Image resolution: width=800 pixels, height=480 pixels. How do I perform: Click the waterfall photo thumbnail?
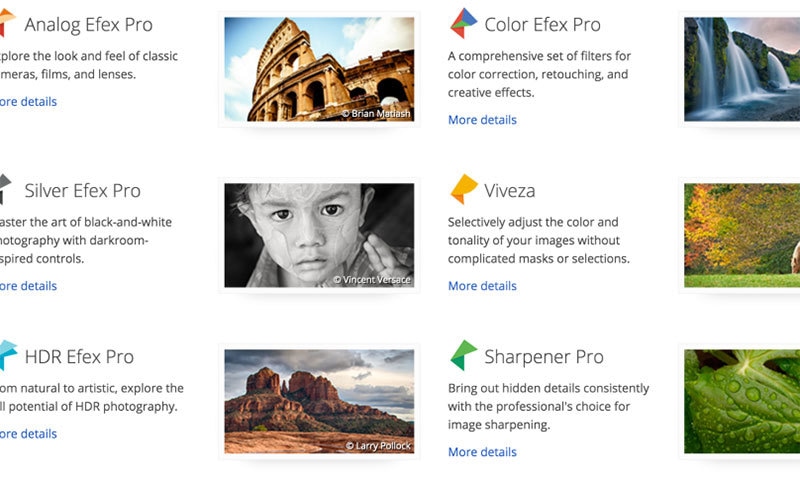[x=742, y=69]
